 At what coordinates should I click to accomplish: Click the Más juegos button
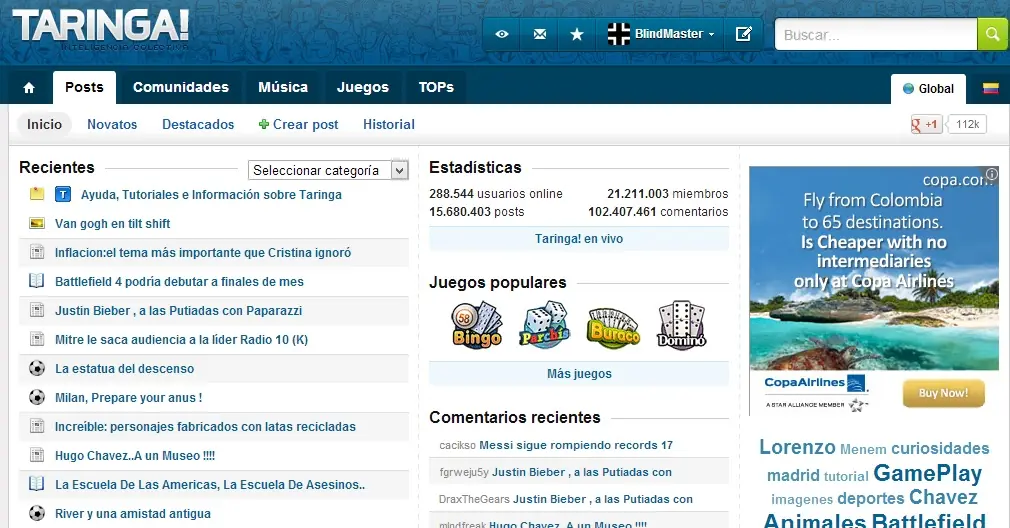(x=579, y=373)
